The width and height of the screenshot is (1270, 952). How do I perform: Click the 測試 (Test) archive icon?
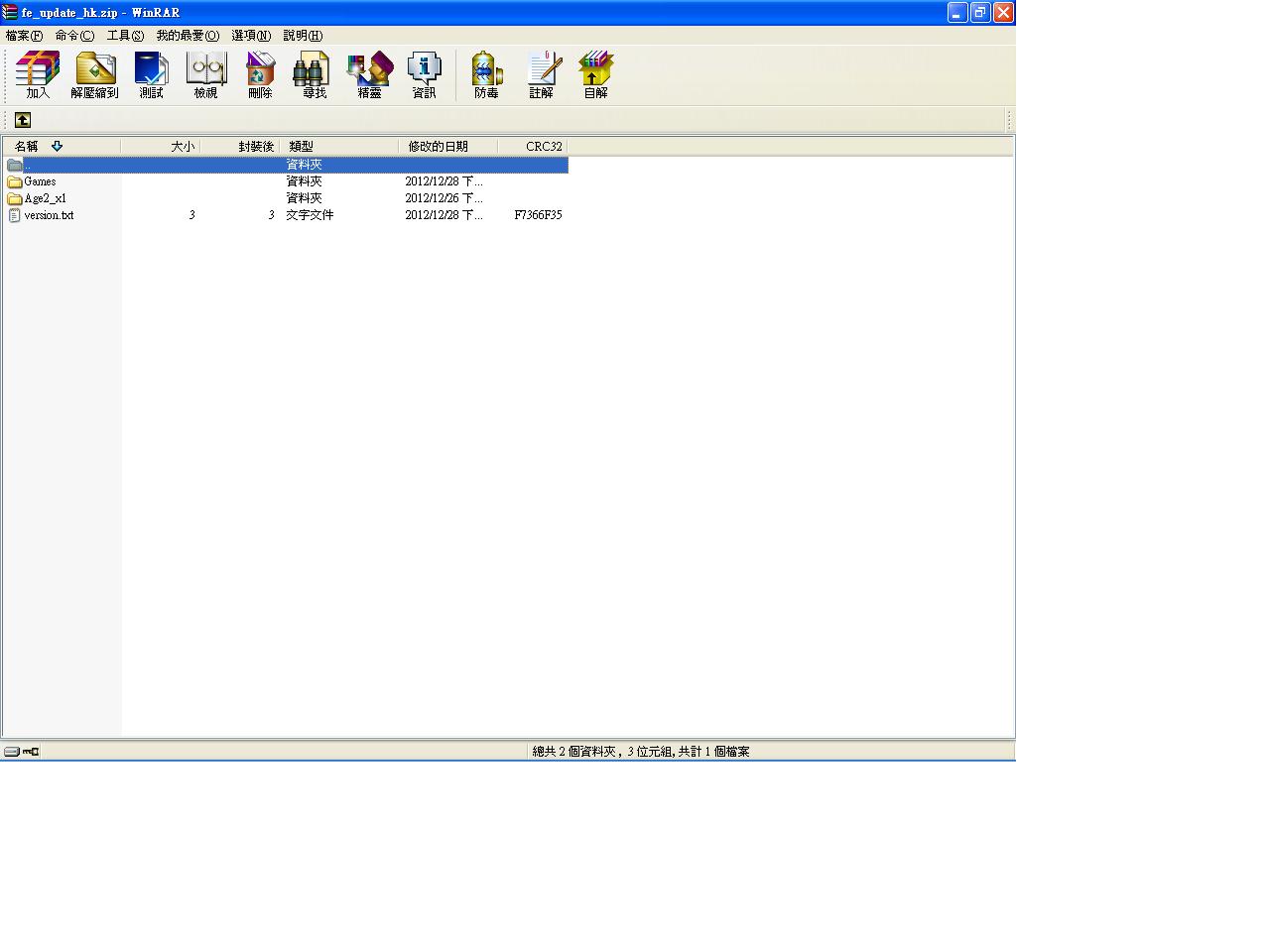[151, 74]
